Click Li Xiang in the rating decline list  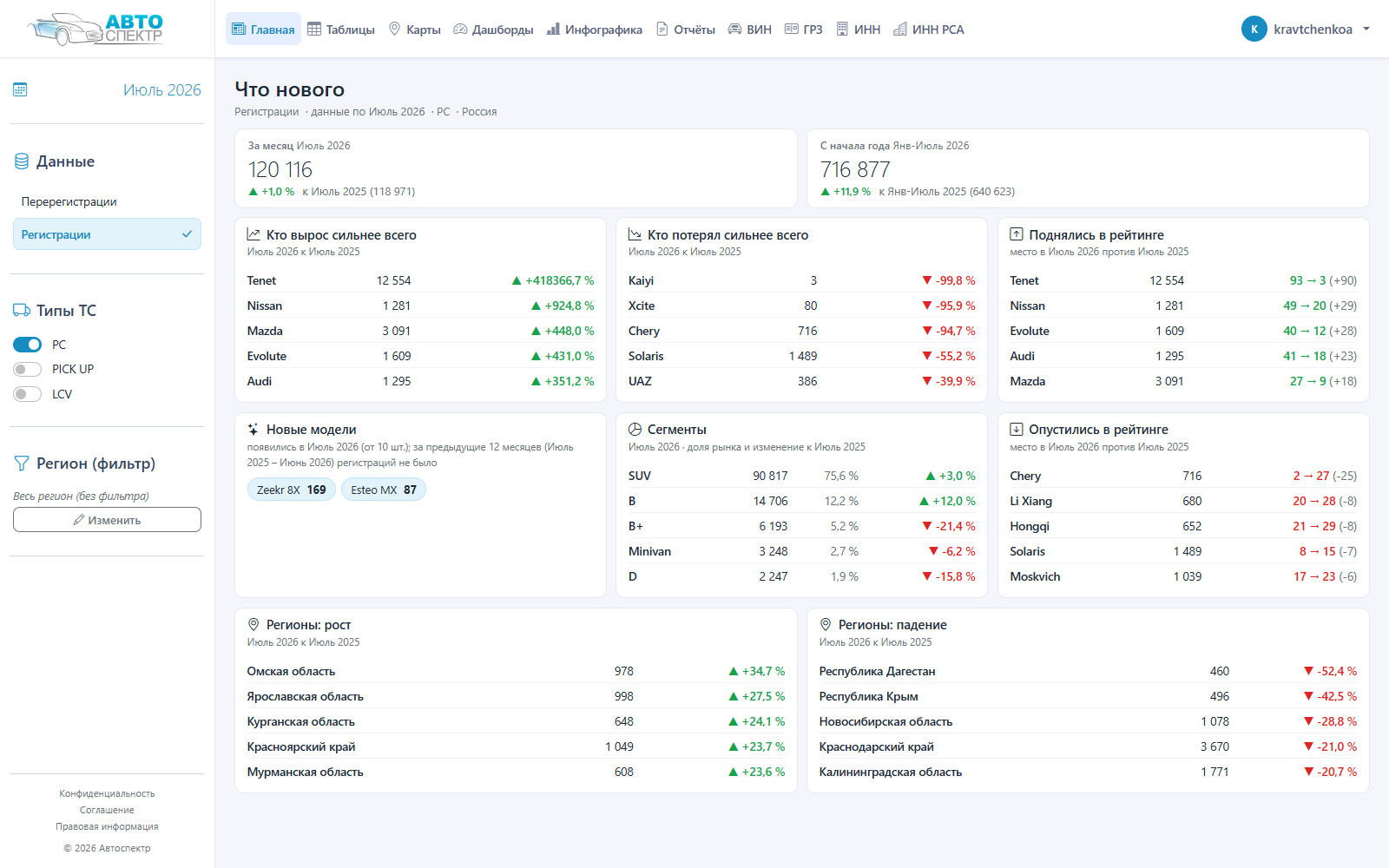pyautogui.click(x=1030, y=501)
